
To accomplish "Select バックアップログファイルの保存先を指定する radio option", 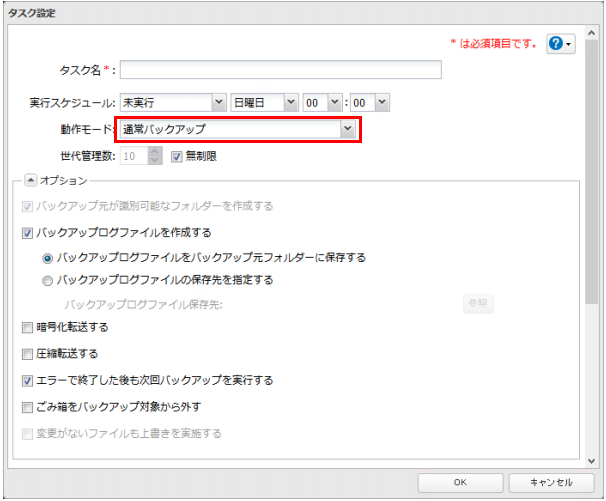I will tap(48, 280).
